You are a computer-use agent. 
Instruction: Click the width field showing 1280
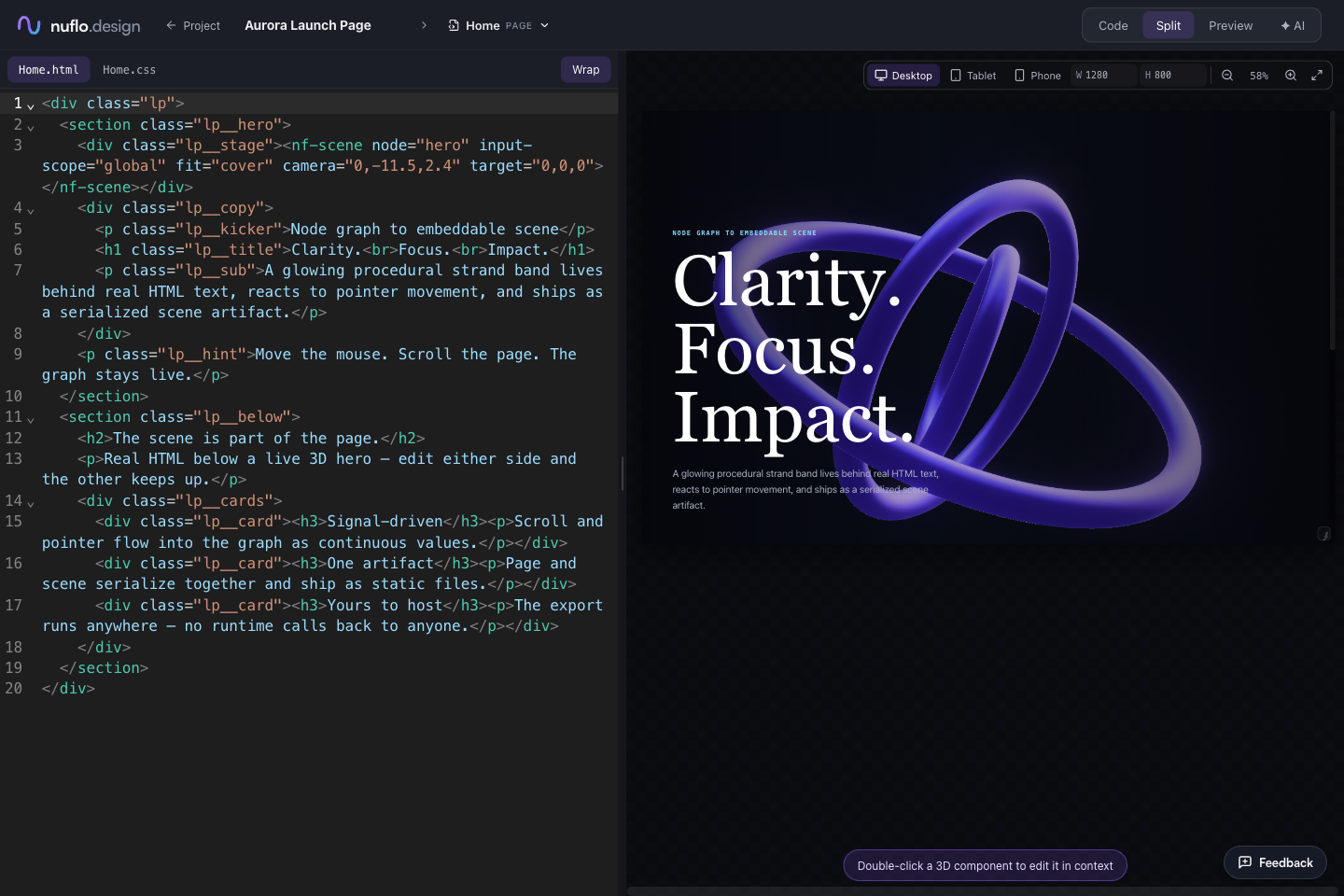[1104, 76]
